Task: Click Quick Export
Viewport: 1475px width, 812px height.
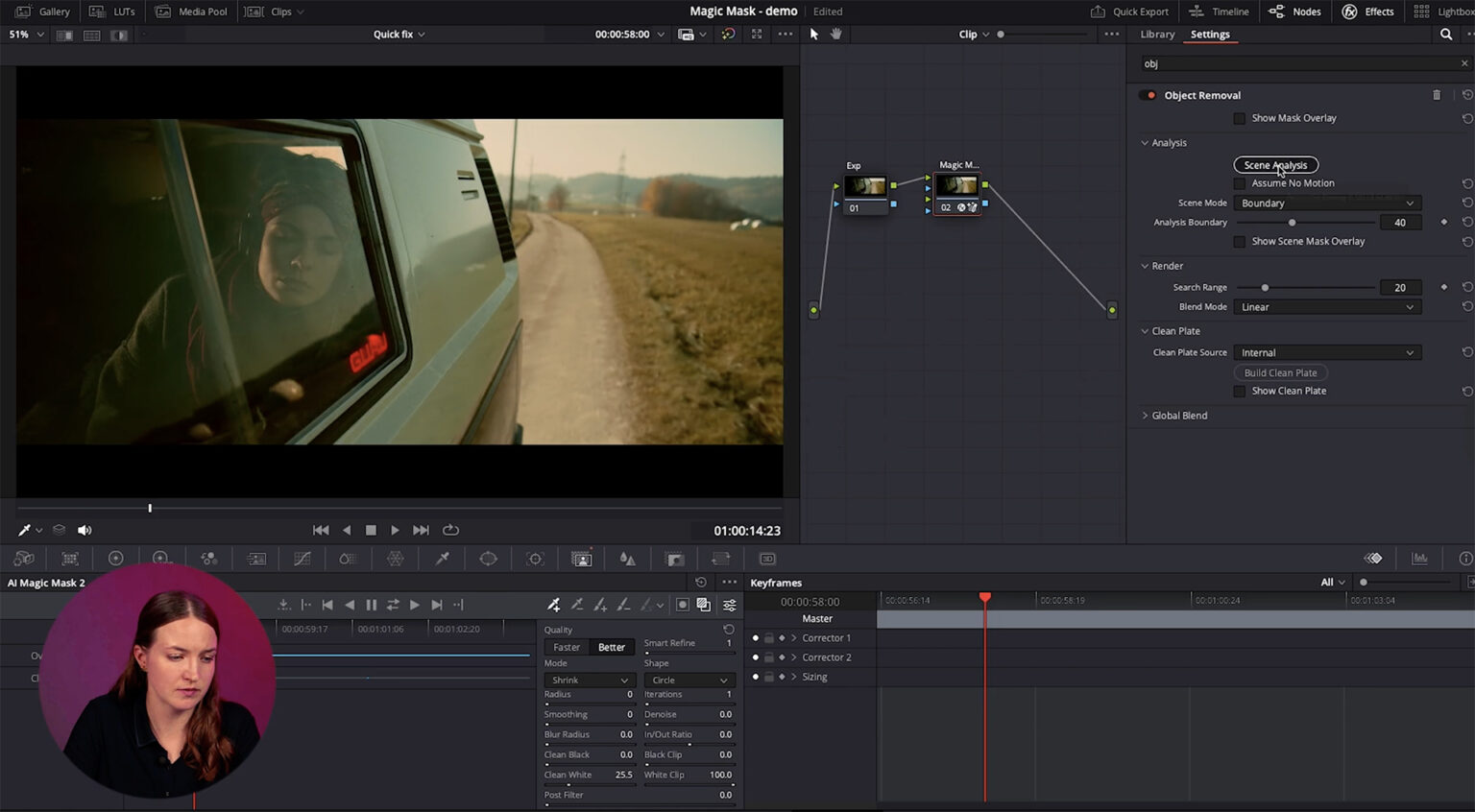Action: point(1130,12)
